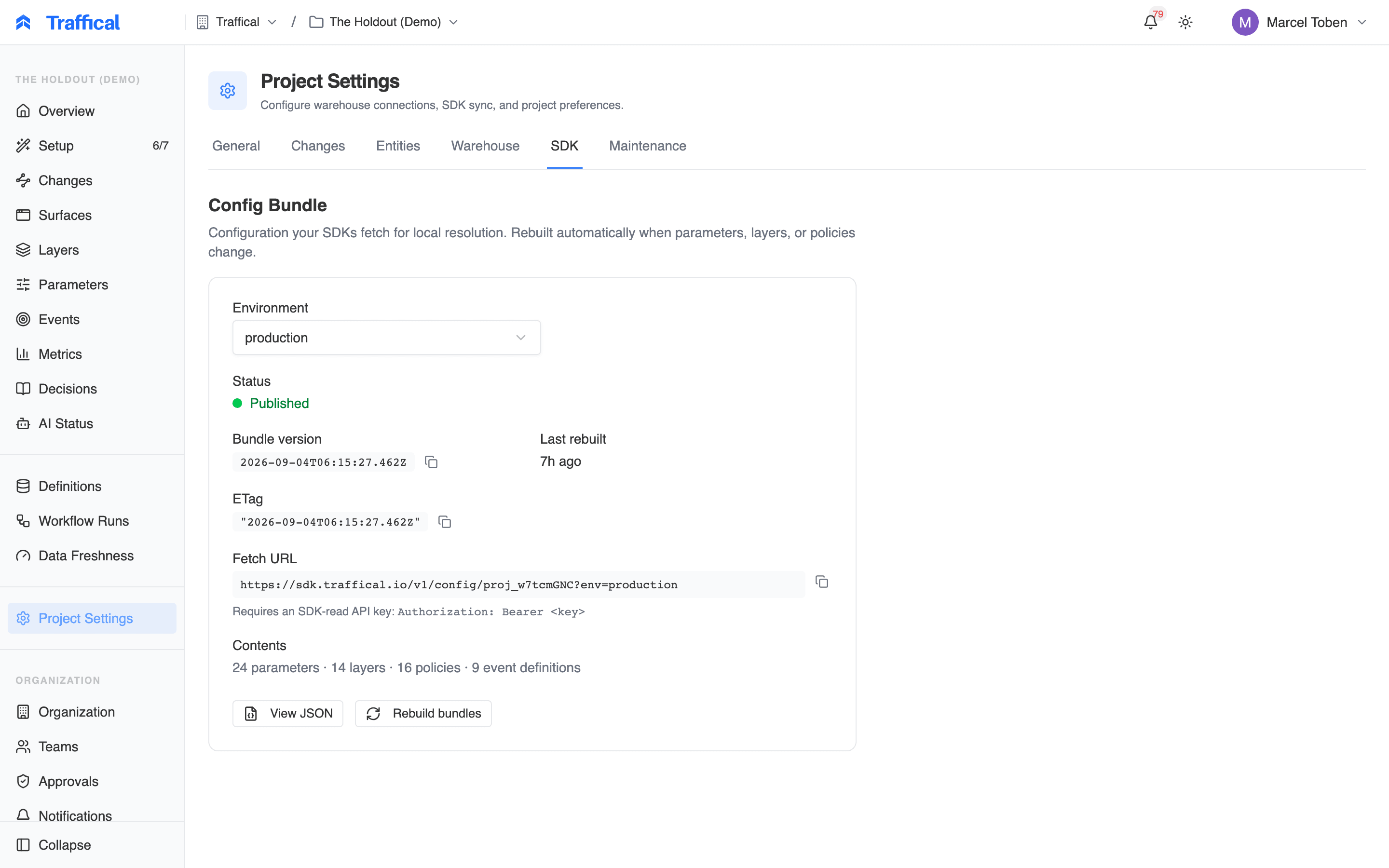1389x868 pixels.
Task: Expand The Holdout (Demo) project switcher
Action: (383, 22)
